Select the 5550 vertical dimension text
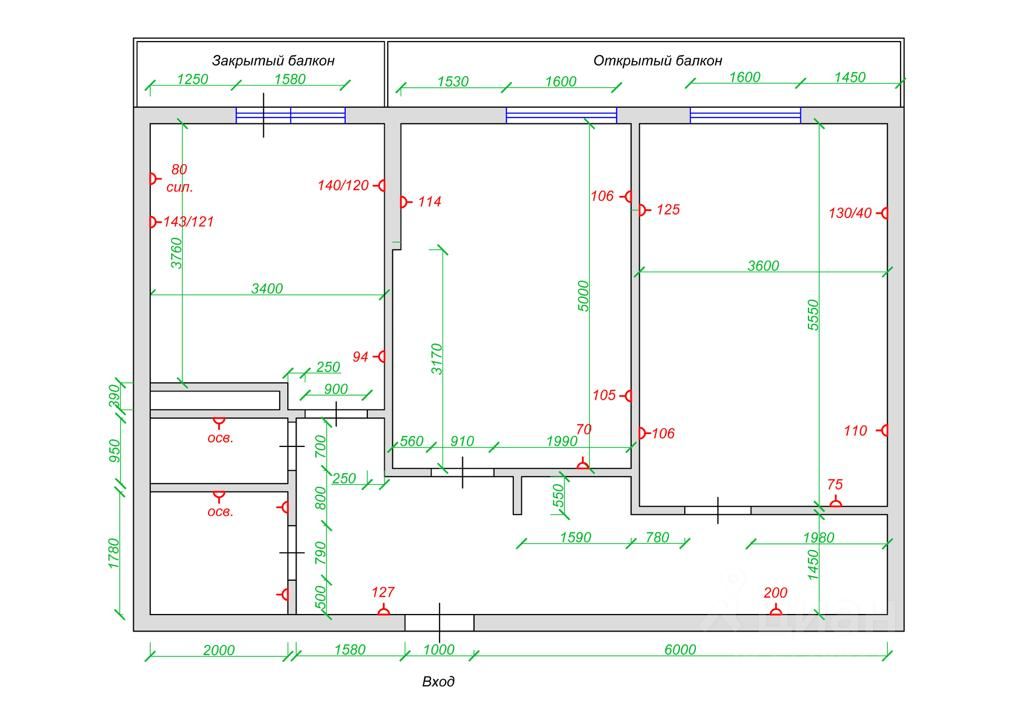The width and height of the screenshot is (1024, 724). point(813,315)
